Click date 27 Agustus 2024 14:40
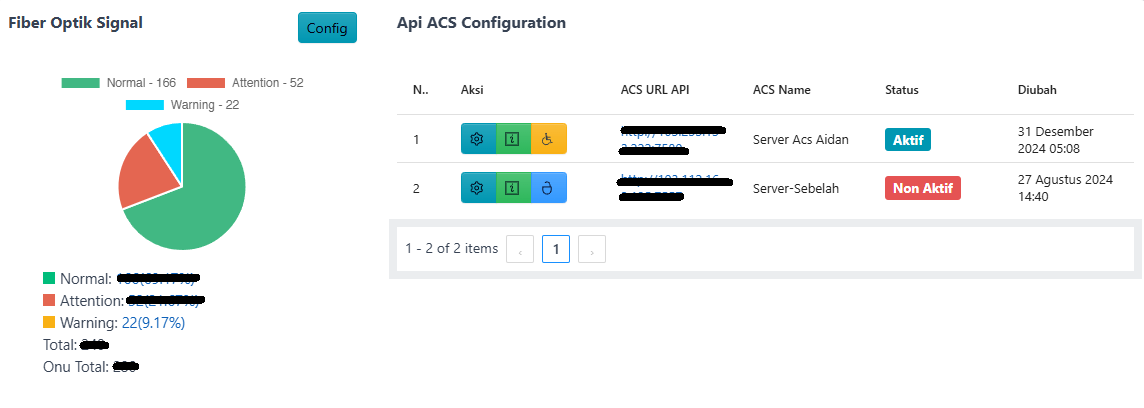Screen dimensions: 1144x408 coord(1065,188)
